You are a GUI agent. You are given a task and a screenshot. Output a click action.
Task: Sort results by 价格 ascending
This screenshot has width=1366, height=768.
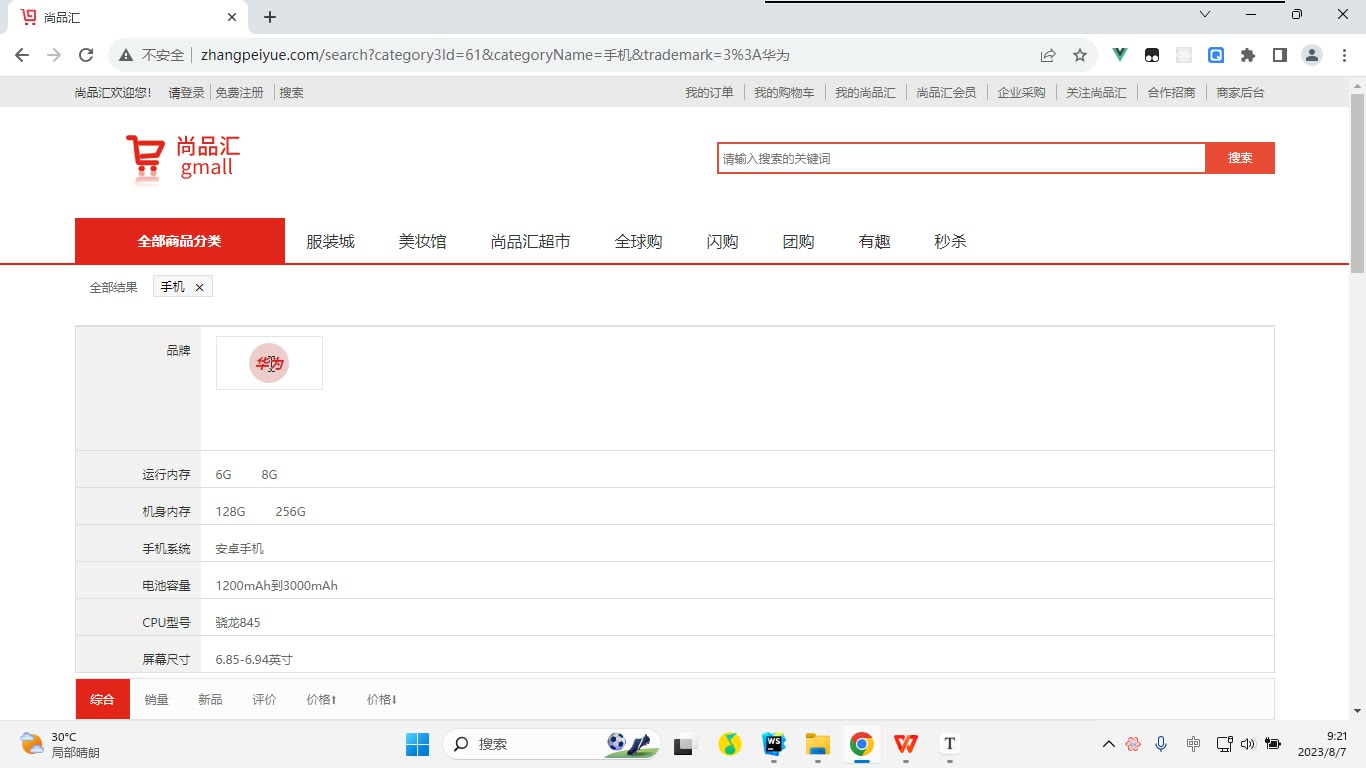pyautogui.click(x=321, y=700)
